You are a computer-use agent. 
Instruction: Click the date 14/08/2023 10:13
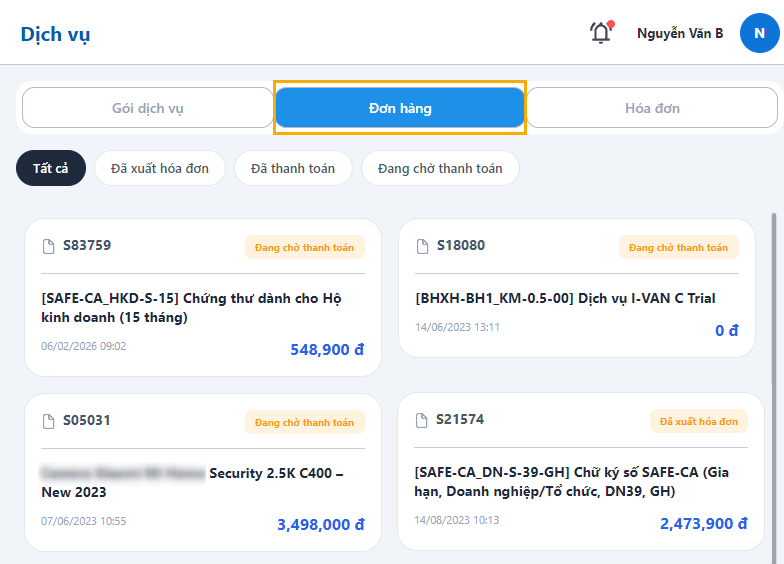tap(456, 520)
